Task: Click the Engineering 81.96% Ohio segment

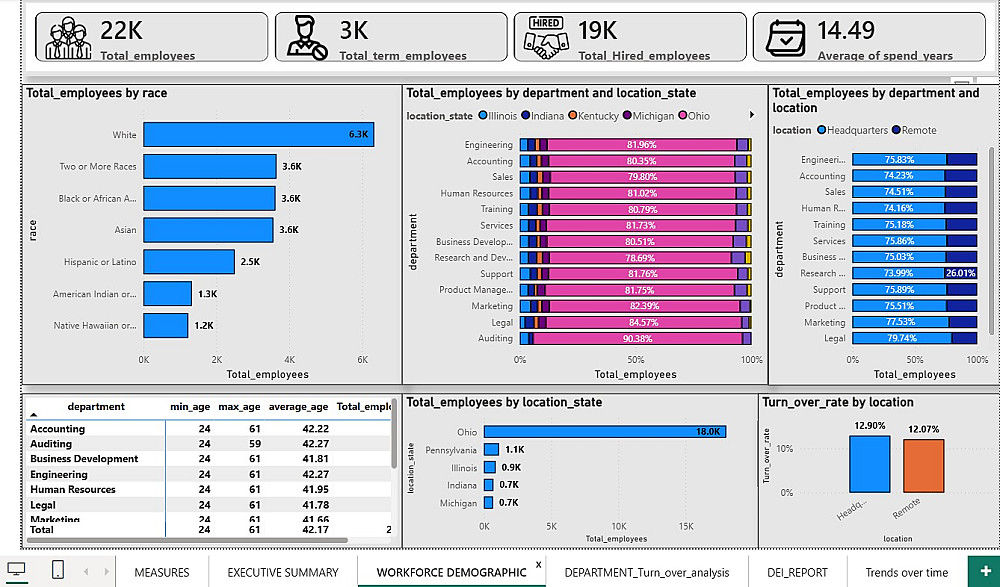Action: 642,145
